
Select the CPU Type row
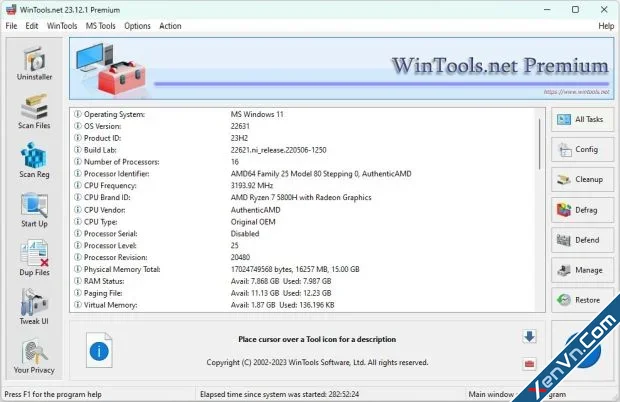pyautogui.click(x=304, y=222)
